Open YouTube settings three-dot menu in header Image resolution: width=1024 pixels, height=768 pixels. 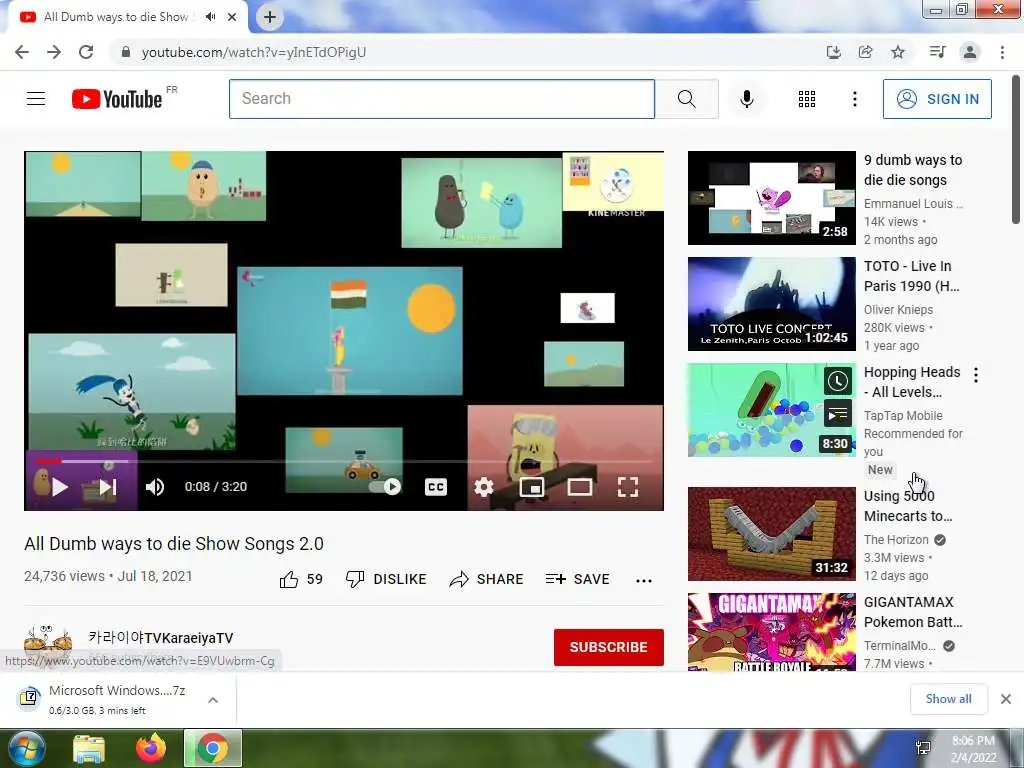click(854, 99)
